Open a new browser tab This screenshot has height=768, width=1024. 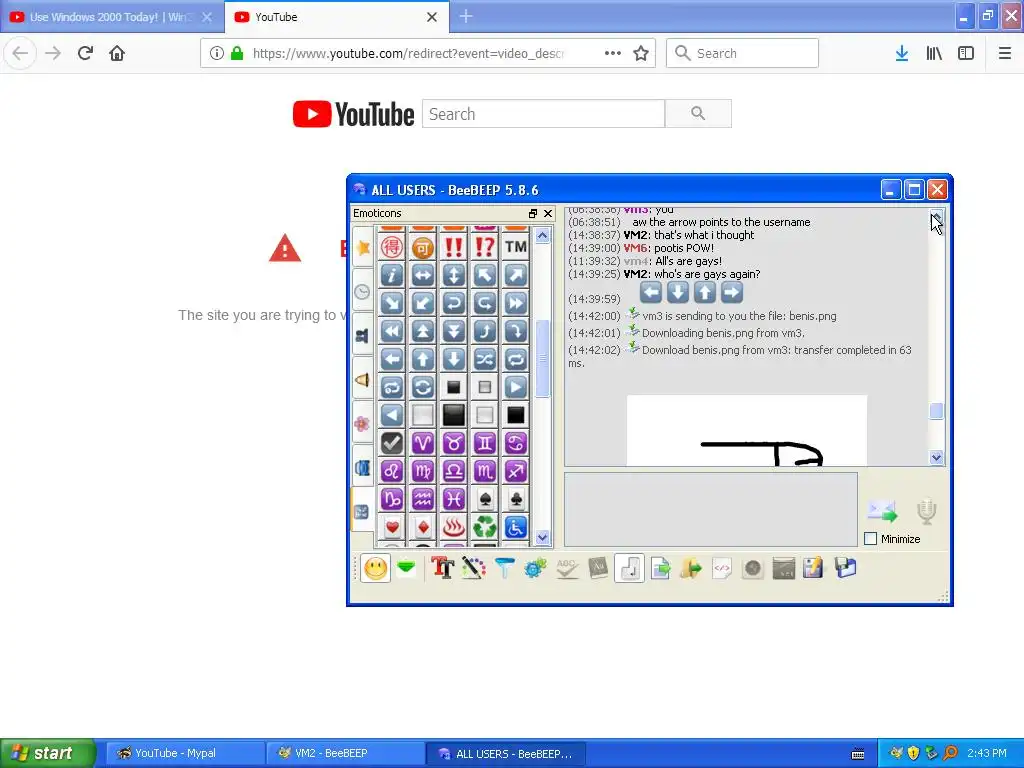(466, 16)
